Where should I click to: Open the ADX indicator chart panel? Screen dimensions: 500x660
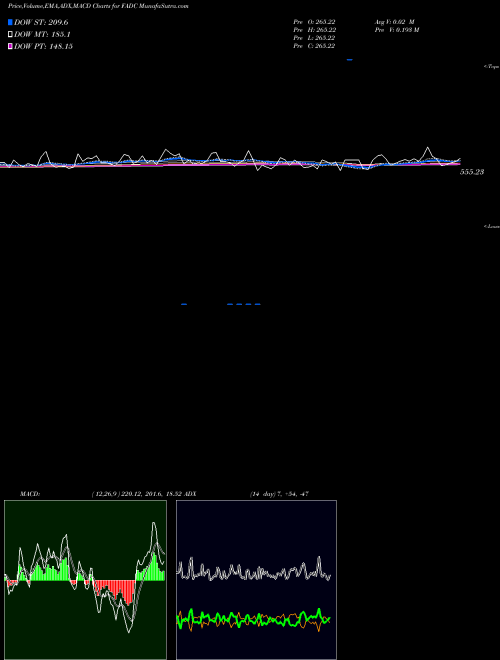[x=256, y=580]
